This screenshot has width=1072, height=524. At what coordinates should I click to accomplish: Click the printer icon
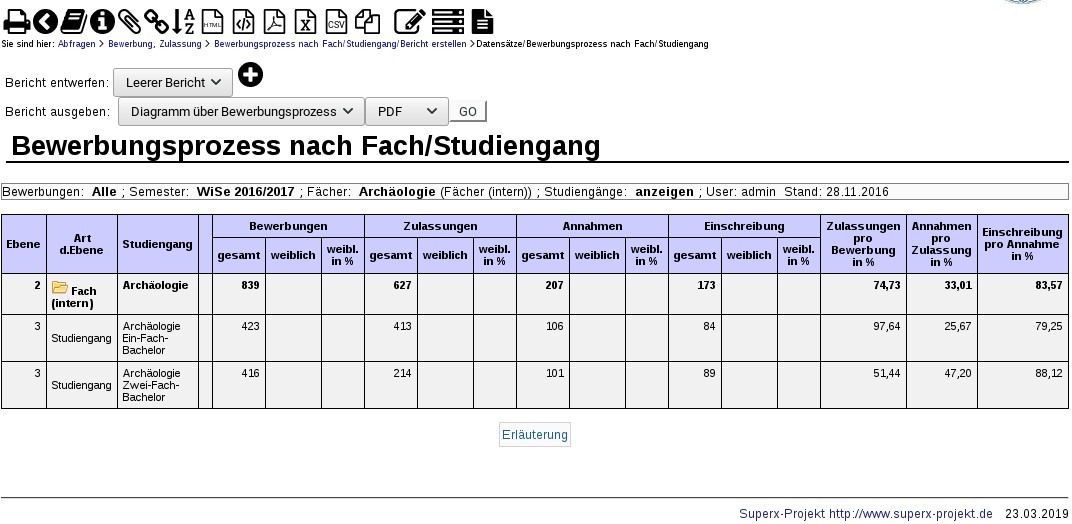(16, 21)
